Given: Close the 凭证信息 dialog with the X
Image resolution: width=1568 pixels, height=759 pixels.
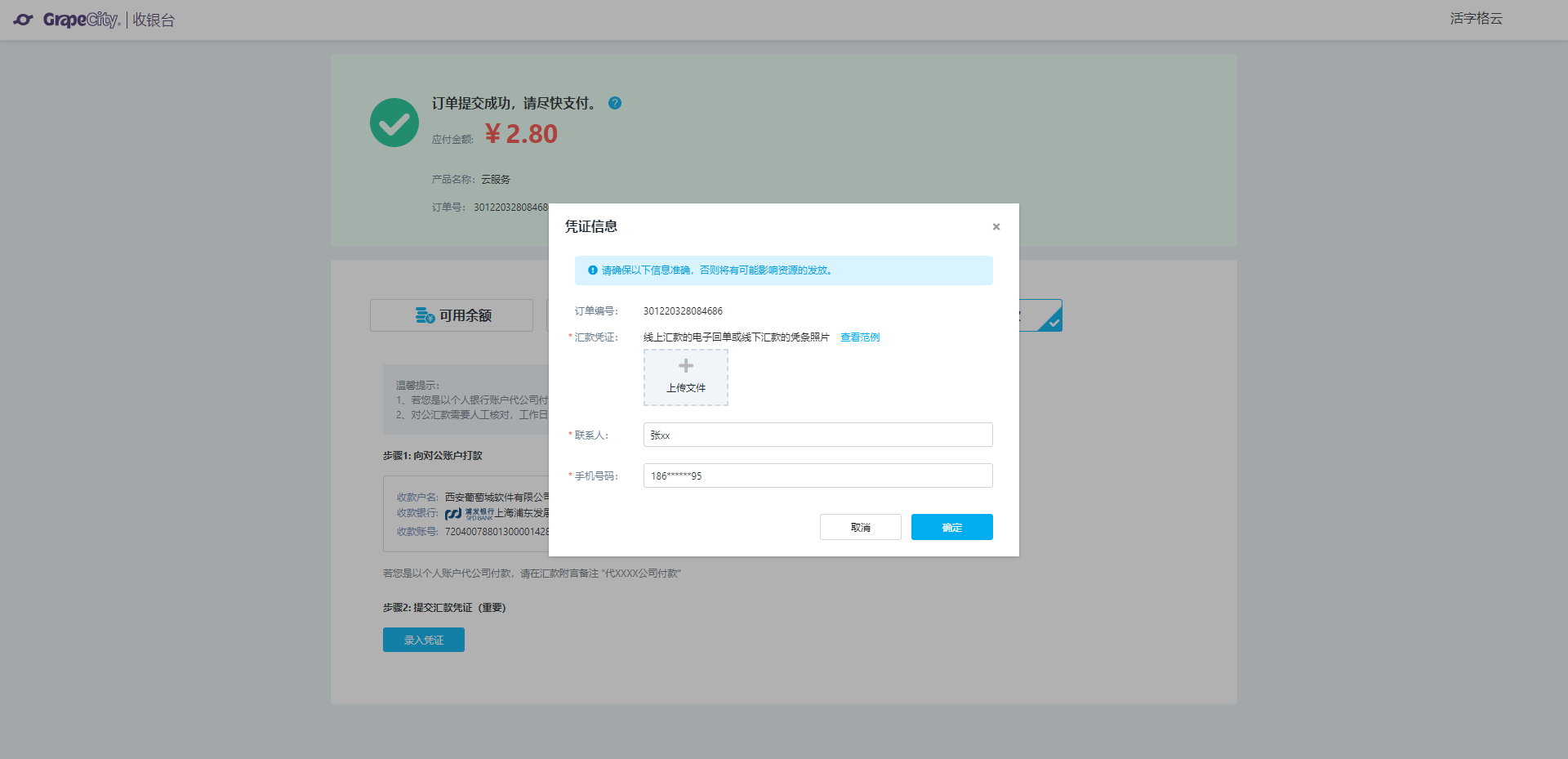Looking at the screenshot, I should point(996,227).
